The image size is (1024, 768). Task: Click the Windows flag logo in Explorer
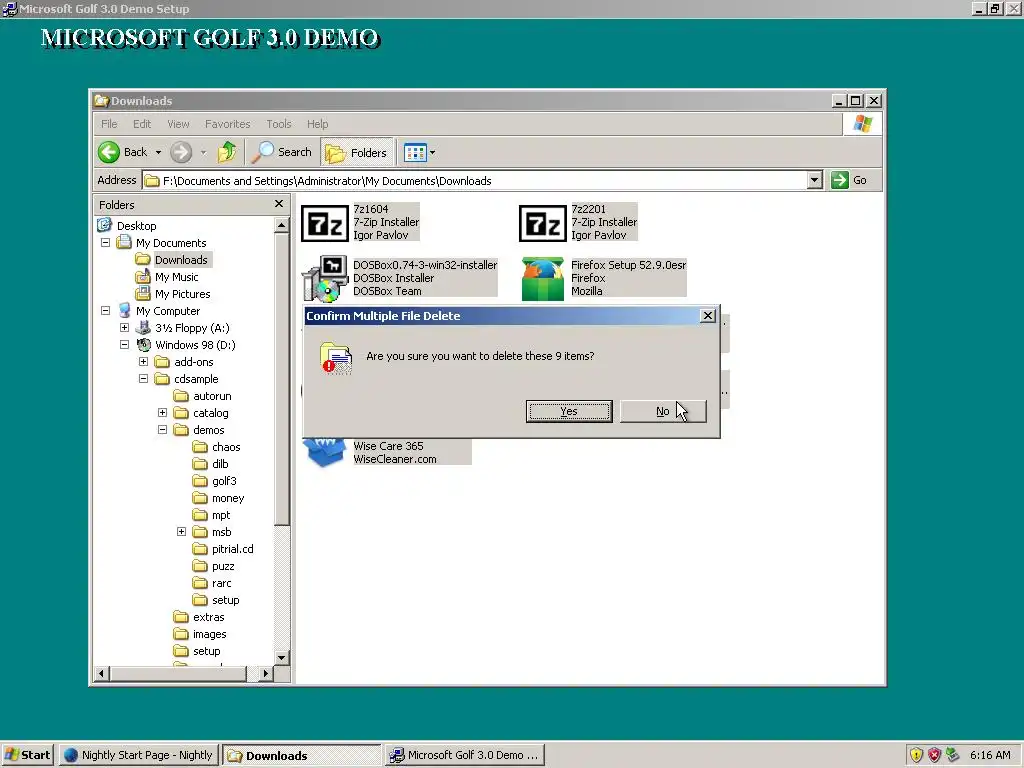[862, 124]
